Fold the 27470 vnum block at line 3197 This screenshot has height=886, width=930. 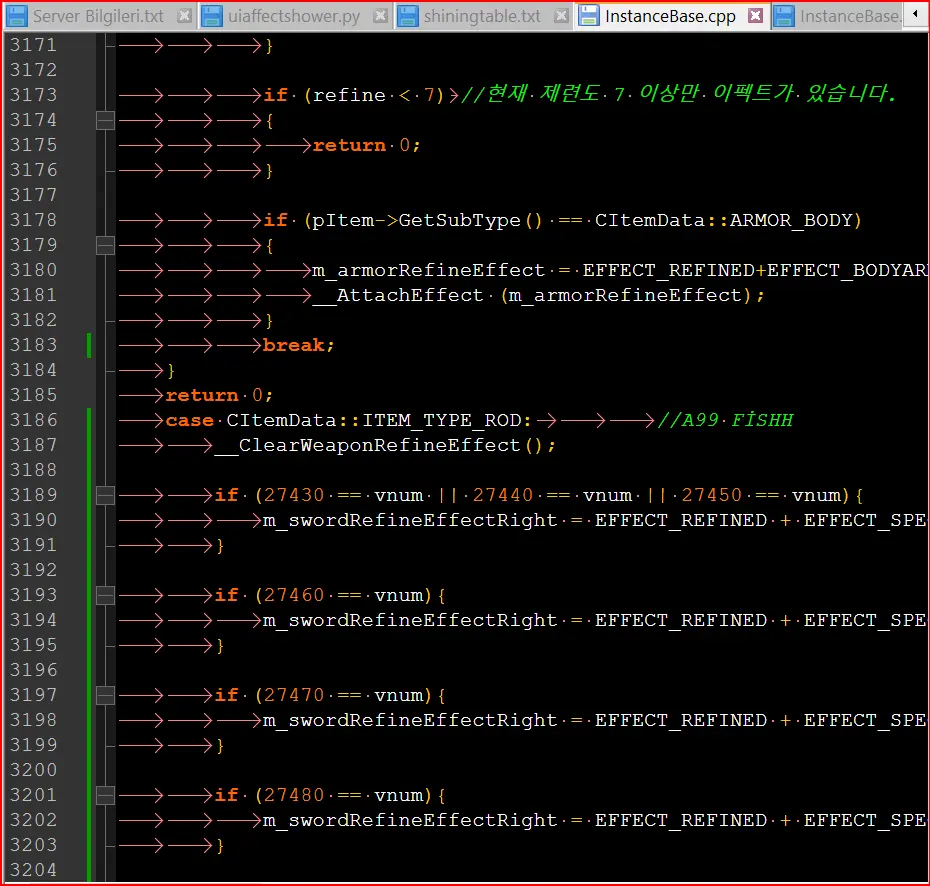pyautogui.click(x=105, y=695)
